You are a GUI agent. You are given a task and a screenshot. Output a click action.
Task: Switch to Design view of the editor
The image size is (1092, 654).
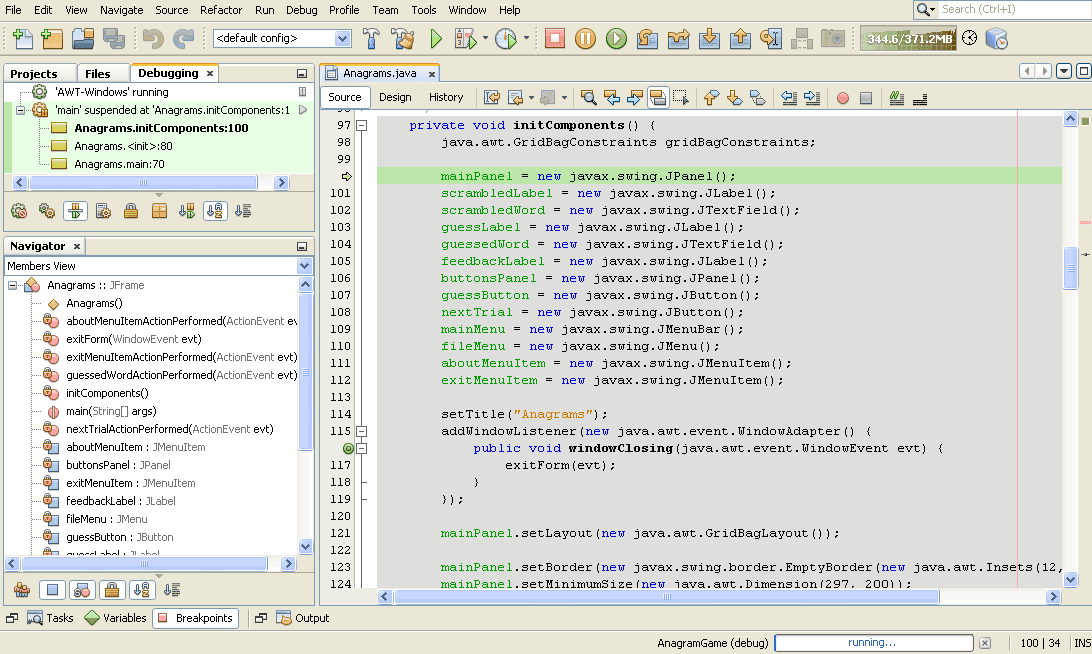(395, 97)
